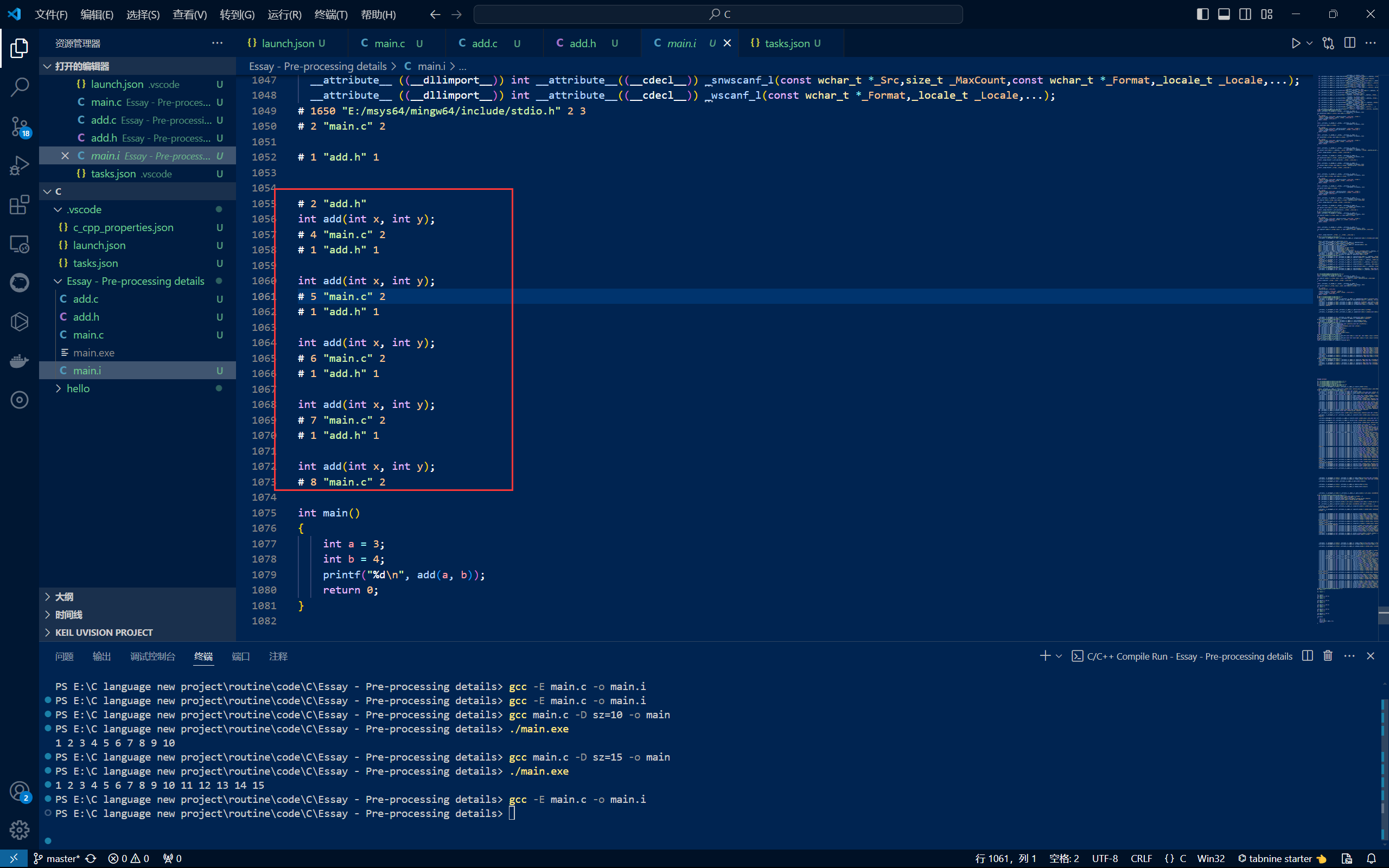Screen dimensions: 1389x868
Task: Go back with the navigation arrow
Action: click(x=435, y=14)
